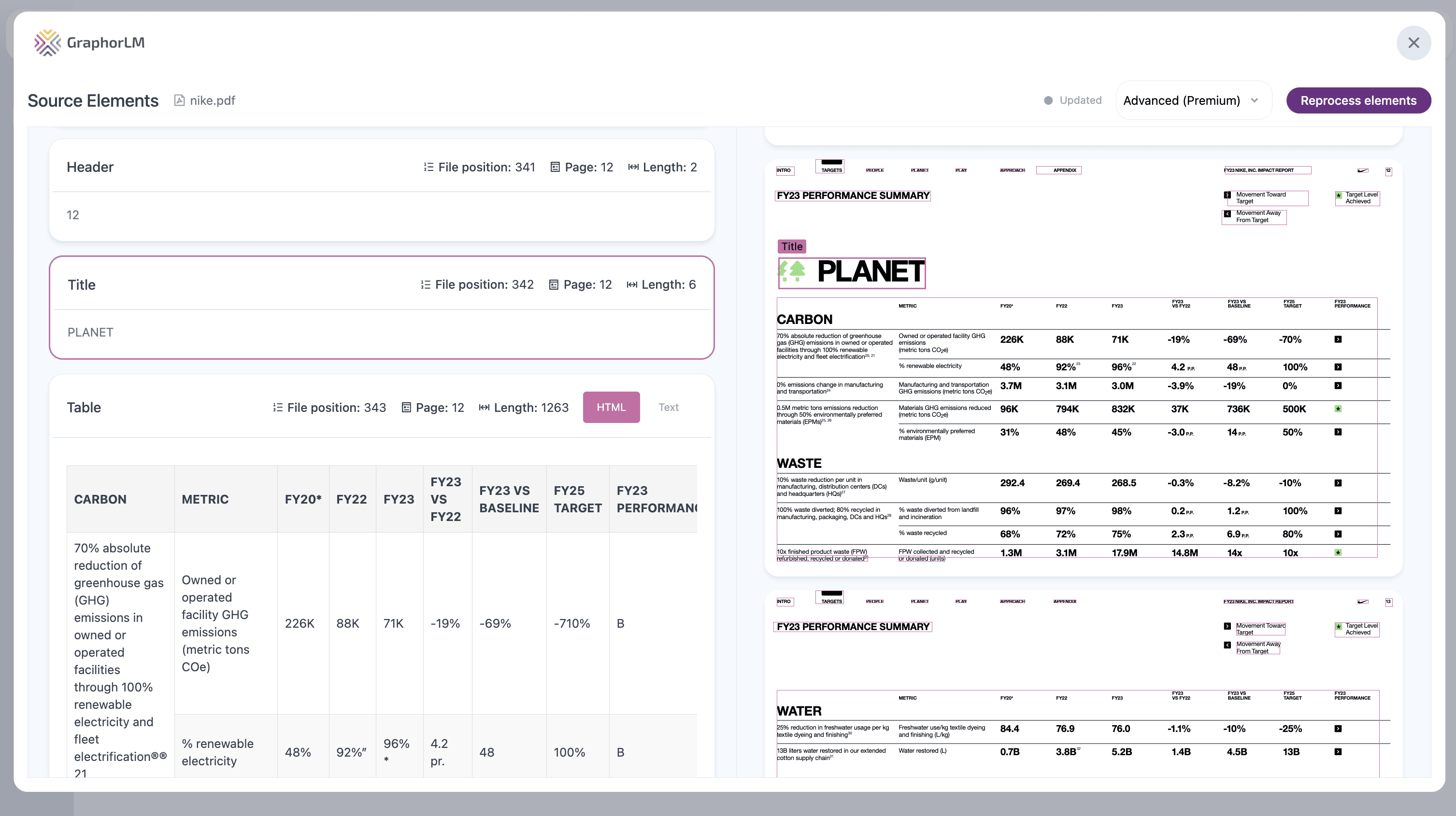Click the GraphorLM logo

click(89, 43)
